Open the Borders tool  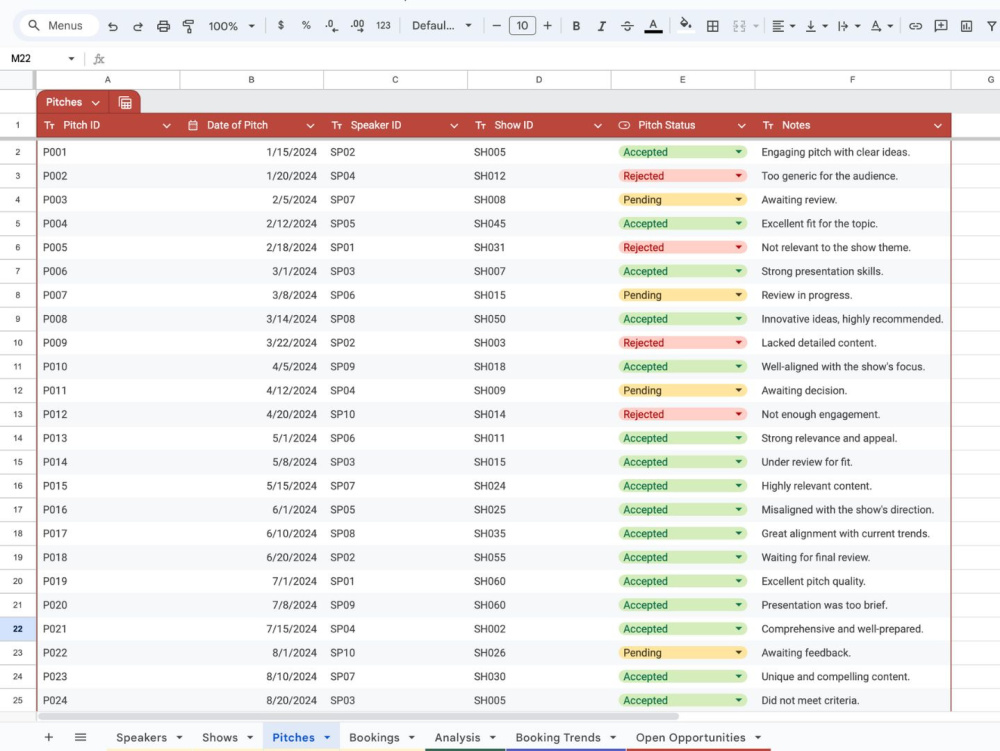point(712,26)
